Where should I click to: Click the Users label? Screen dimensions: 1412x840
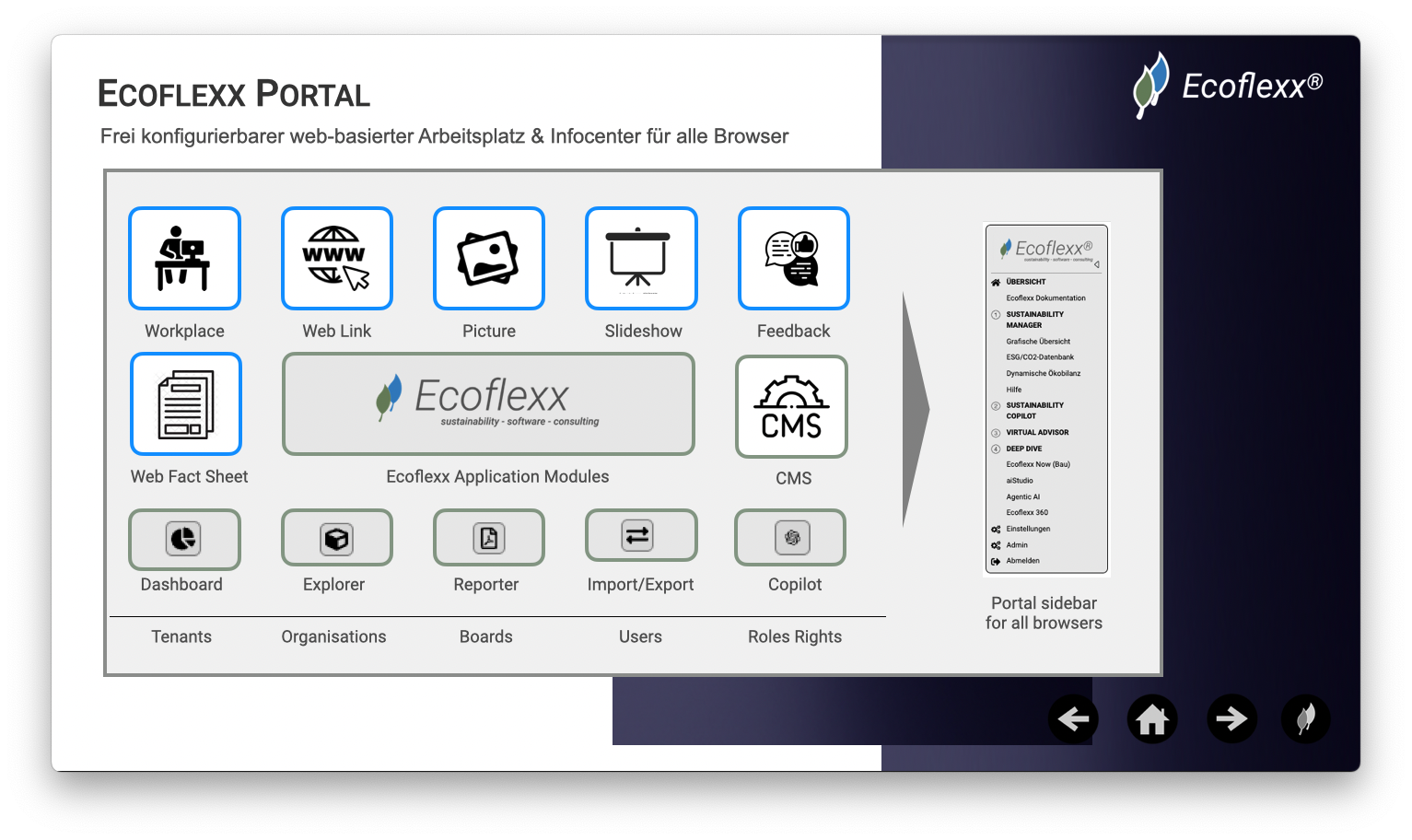pyautogui.click(x=640, y=636)
